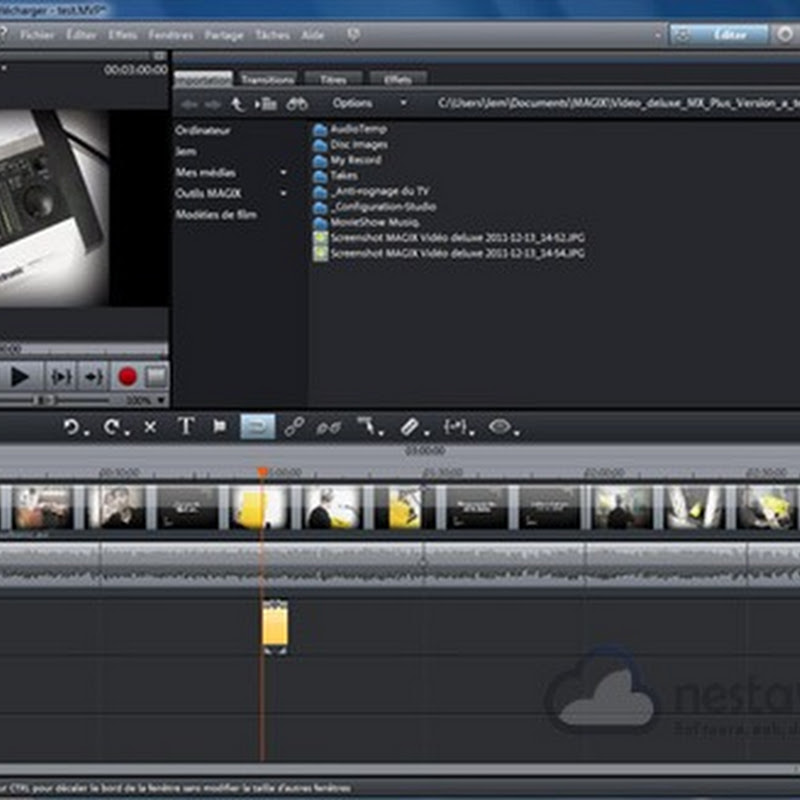
Task: Toggle the chain link group icon
Action: 293,427
